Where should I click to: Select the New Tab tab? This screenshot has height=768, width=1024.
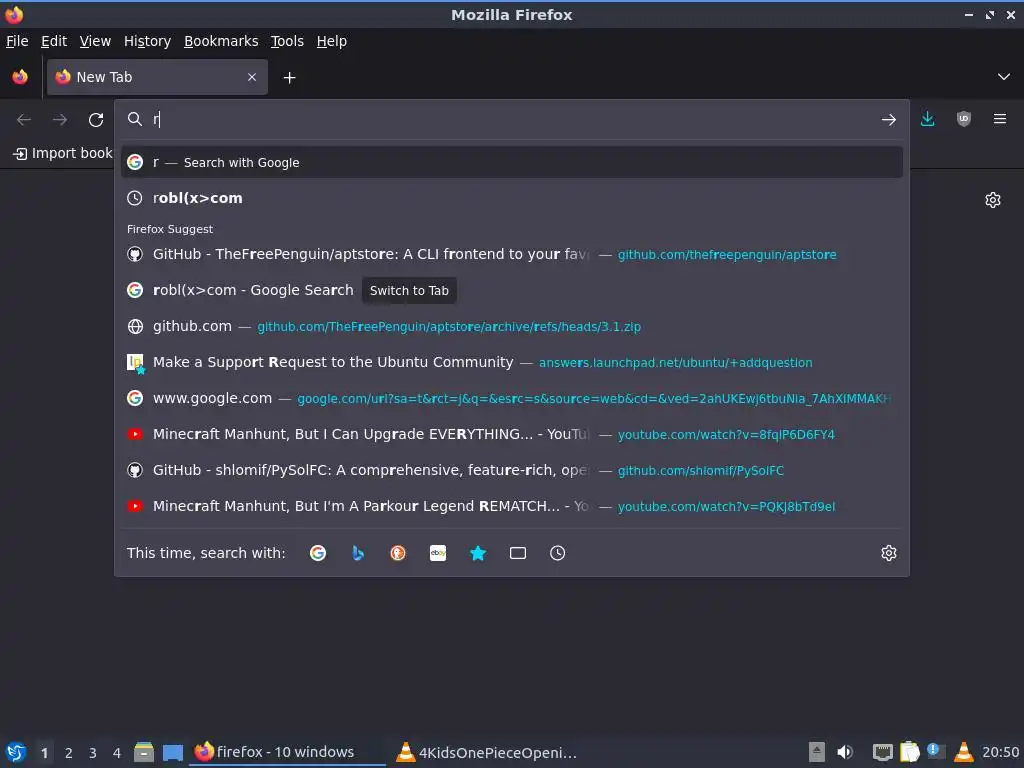[x=157, y=77]
